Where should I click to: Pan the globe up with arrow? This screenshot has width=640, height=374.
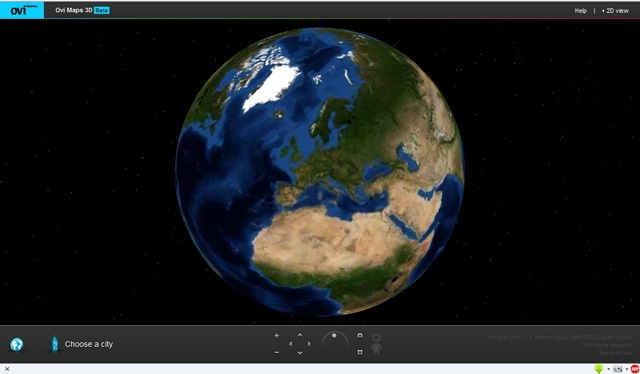[x=300, y=335]
